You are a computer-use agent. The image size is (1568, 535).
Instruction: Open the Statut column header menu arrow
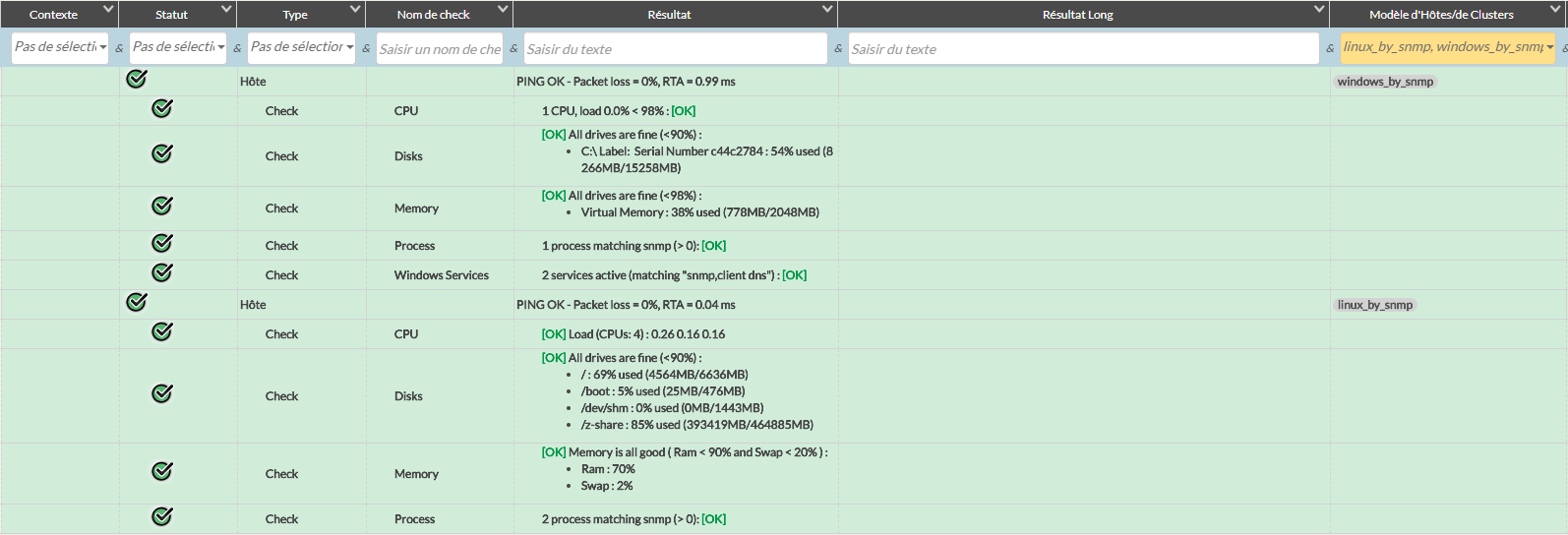pyautogui.click(x=226, y=10)
